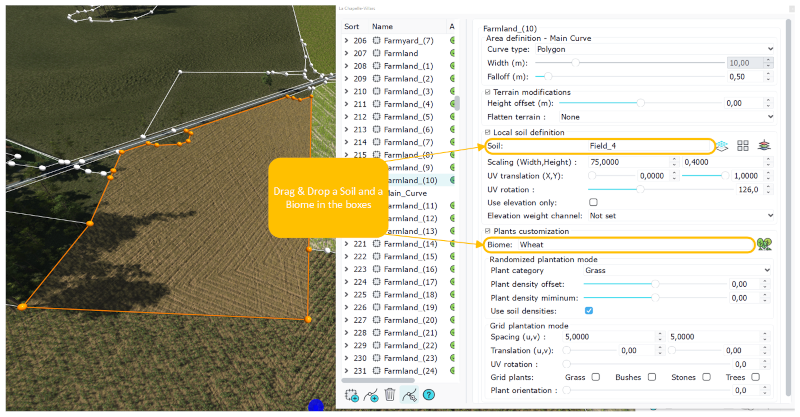This screenshot has width=800, height=417.
Task: Delete selected area with trash icon
Action: [x=389, y=394]
